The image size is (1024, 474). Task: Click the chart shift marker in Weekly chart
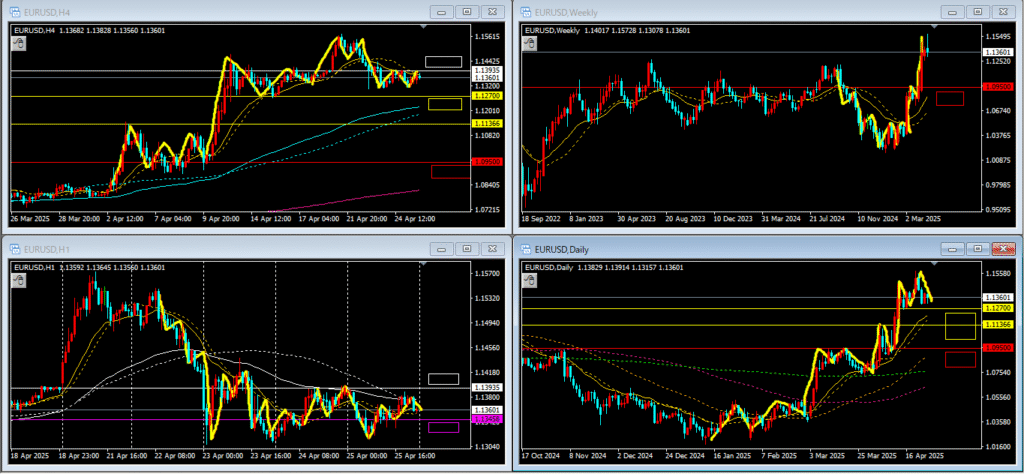pos(935,27)
